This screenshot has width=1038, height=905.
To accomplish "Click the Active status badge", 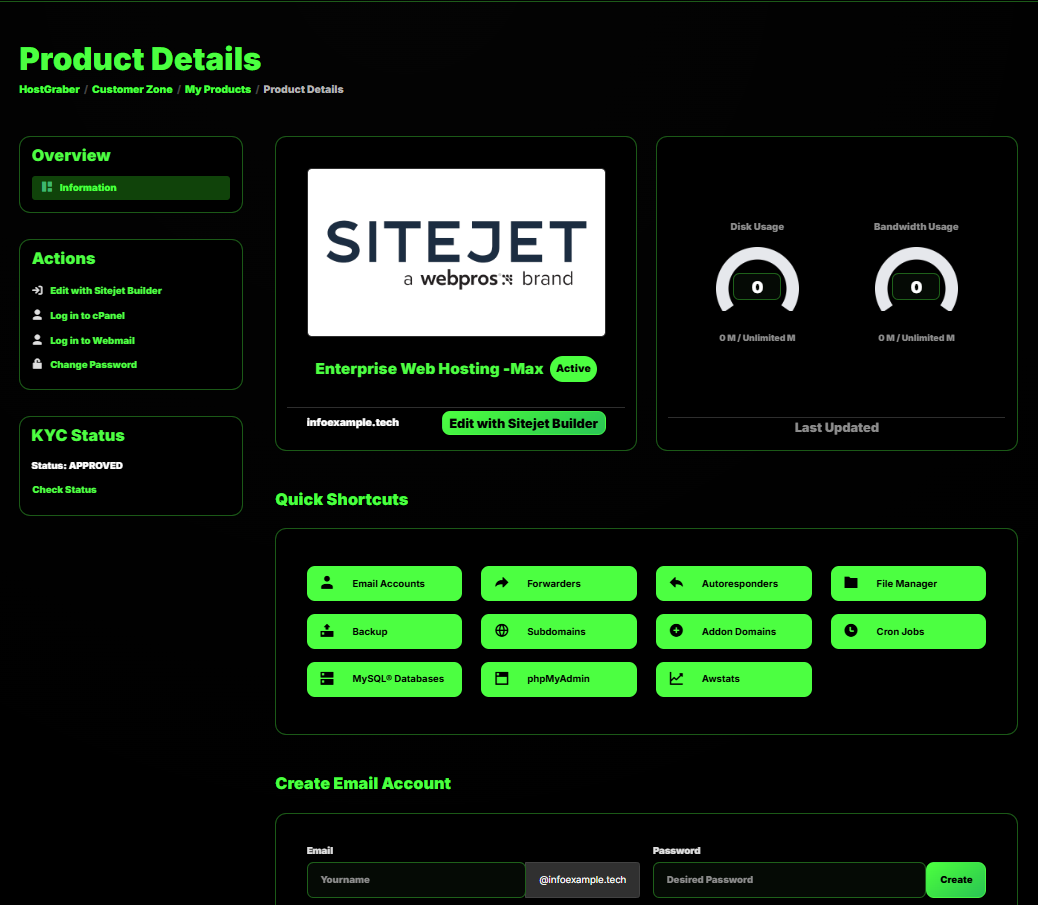I will [x=573, y=369].
